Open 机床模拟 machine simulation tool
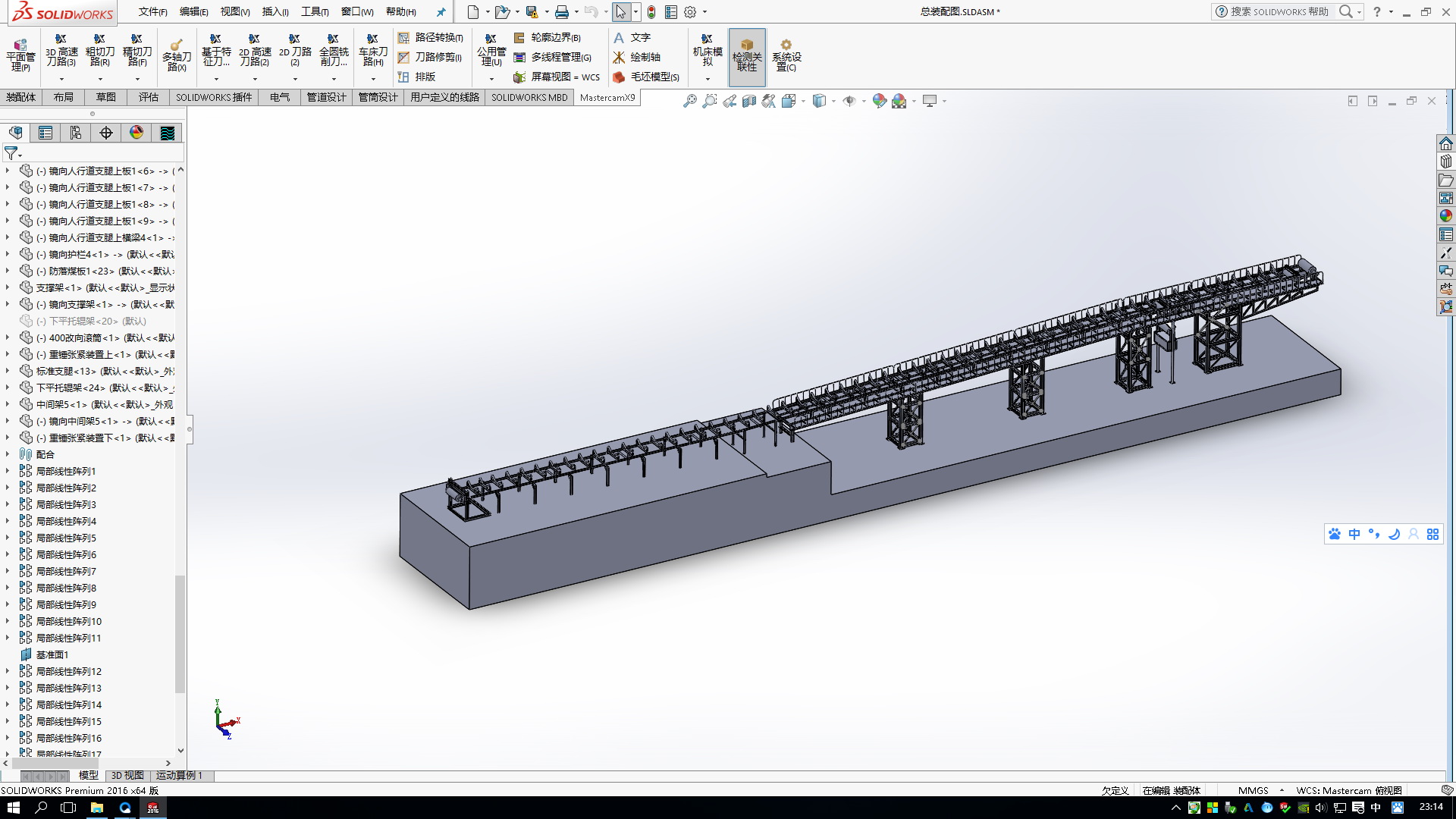The height and width of the screenshot is (819, 1456). click(707, 52)
